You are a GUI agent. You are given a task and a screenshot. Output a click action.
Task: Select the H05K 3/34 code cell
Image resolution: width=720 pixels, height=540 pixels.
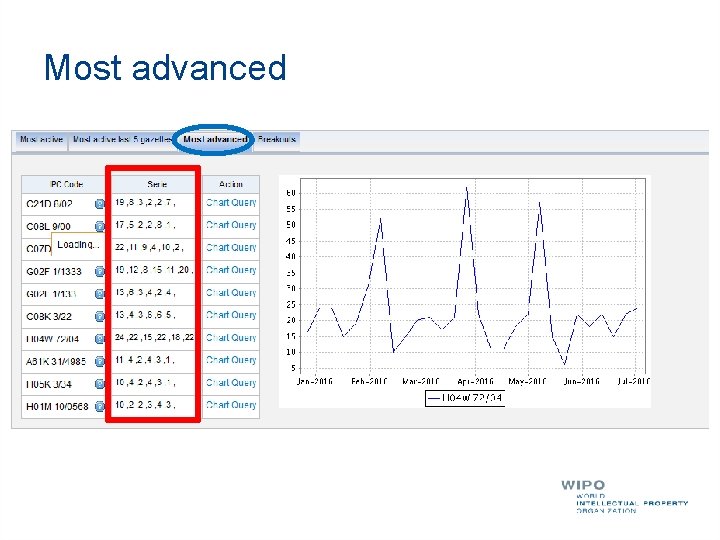[x=49, y=384]
